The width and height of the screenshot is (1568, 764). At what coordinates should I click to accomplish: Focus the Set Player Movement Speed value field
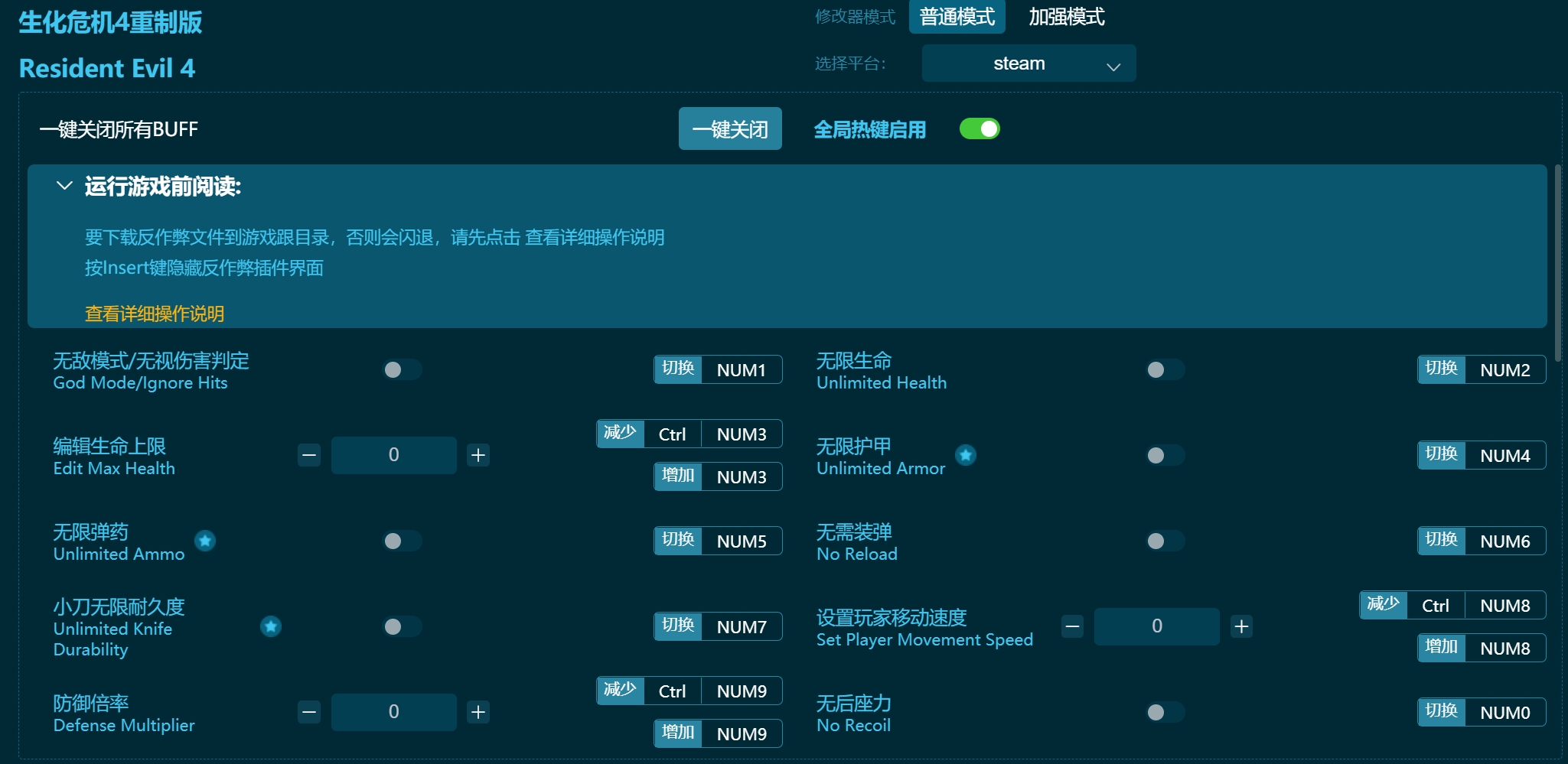1156,626
